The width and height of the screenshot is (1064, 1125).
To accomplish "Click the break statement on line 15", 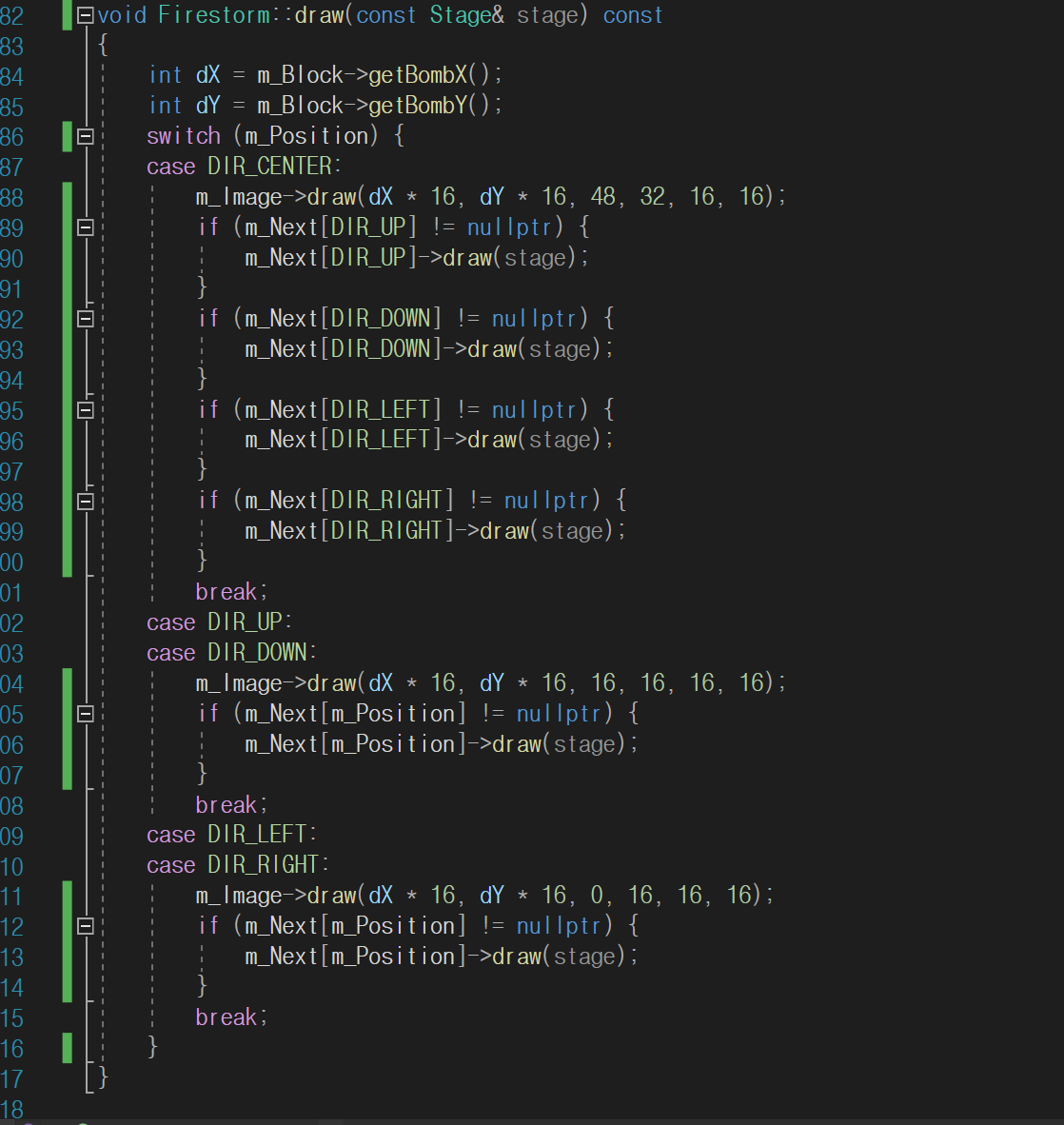I will tap(231, 1017).
